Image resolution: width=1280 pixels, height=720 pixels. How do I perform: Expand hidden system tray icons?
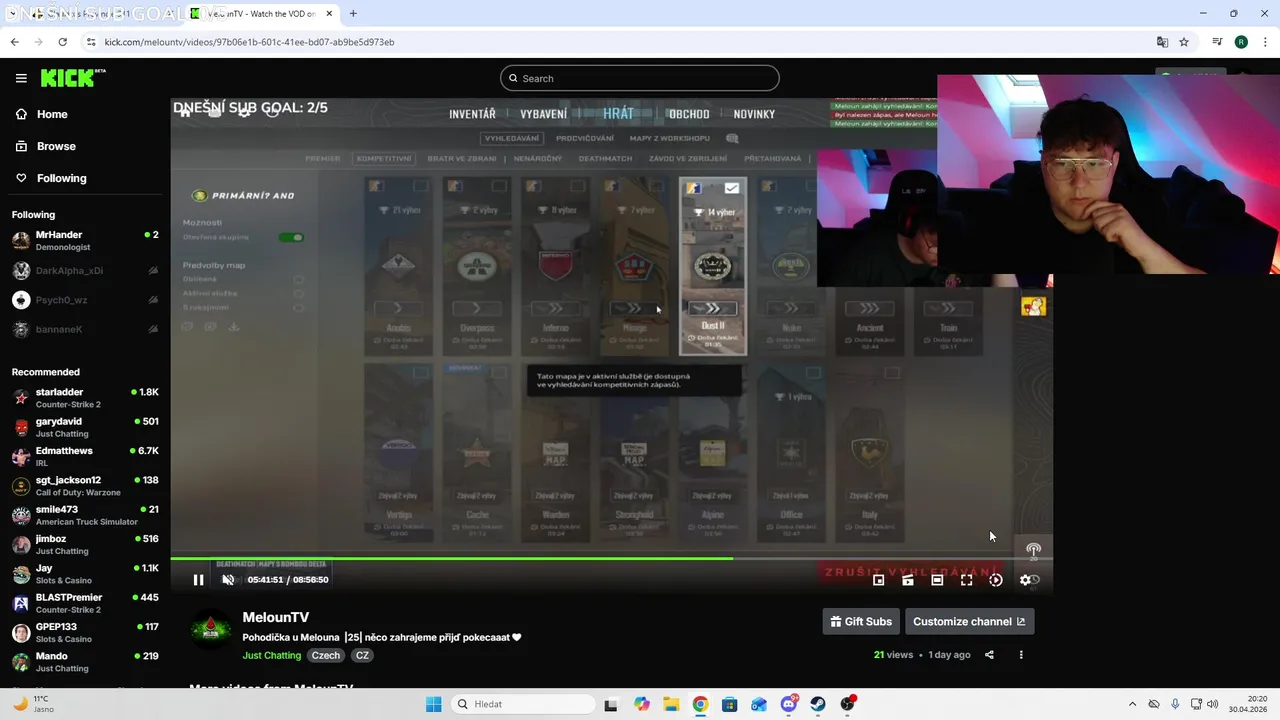pos(1132,704)
